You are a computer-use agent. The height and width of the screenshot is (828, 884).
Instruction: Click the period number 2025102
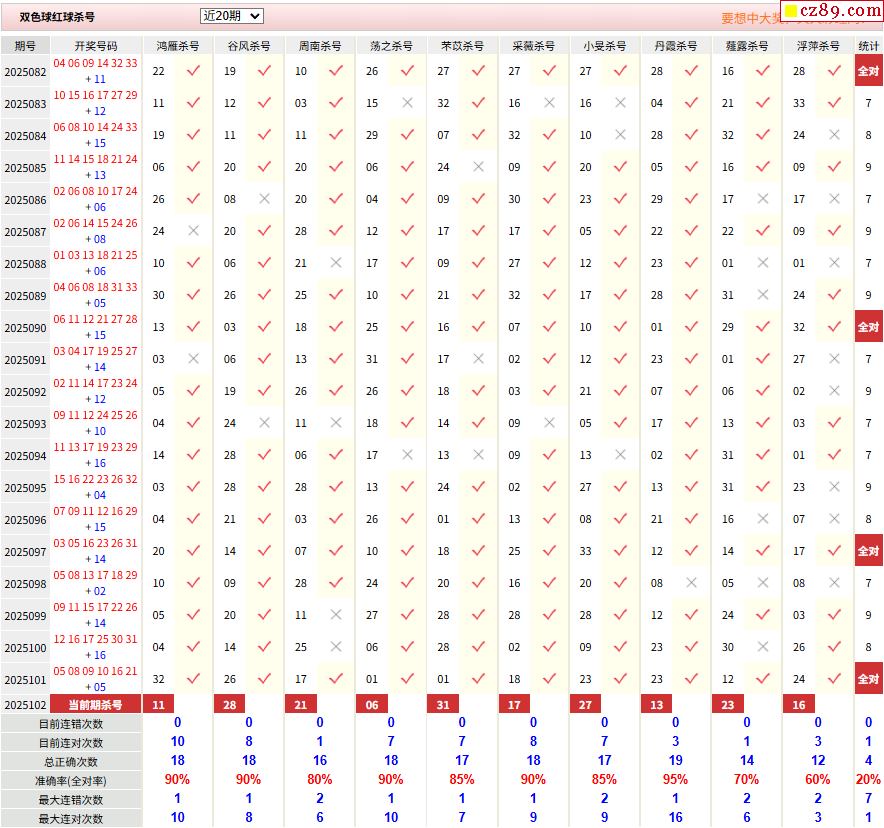25,705
